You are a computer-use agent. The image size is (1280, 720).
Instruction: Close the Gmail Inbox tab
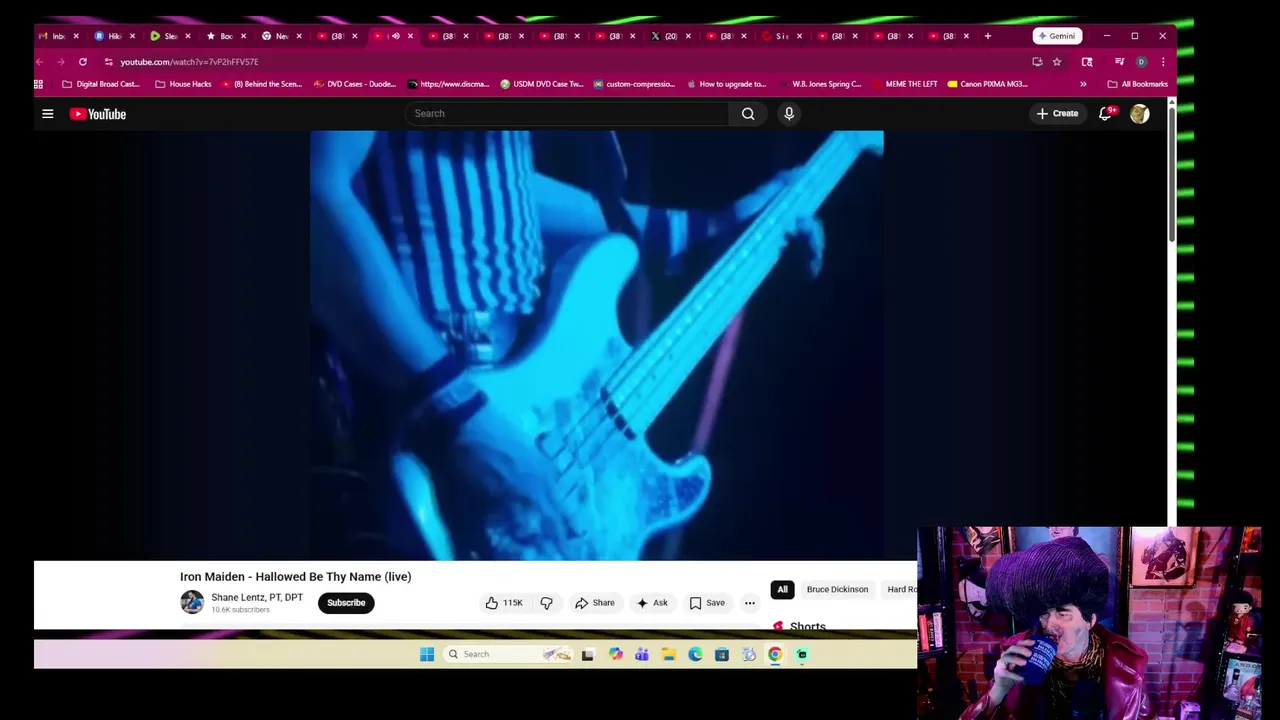(76, 36)
